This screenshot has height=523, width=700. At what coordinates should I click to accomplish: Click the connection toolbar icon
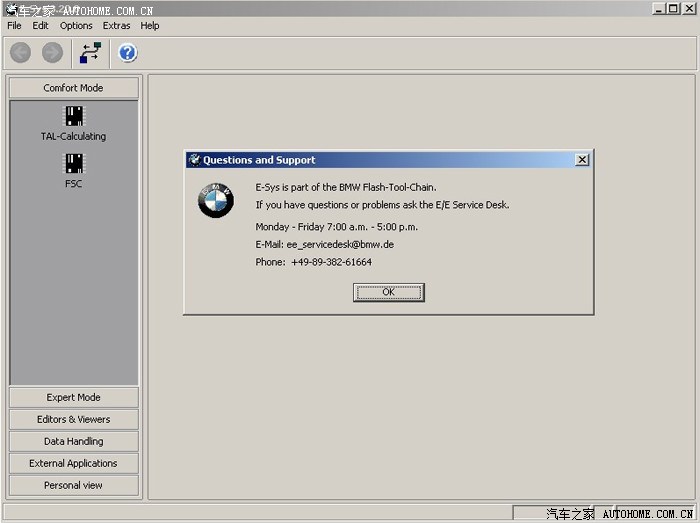pyautogui.click(x=90, y=53)
